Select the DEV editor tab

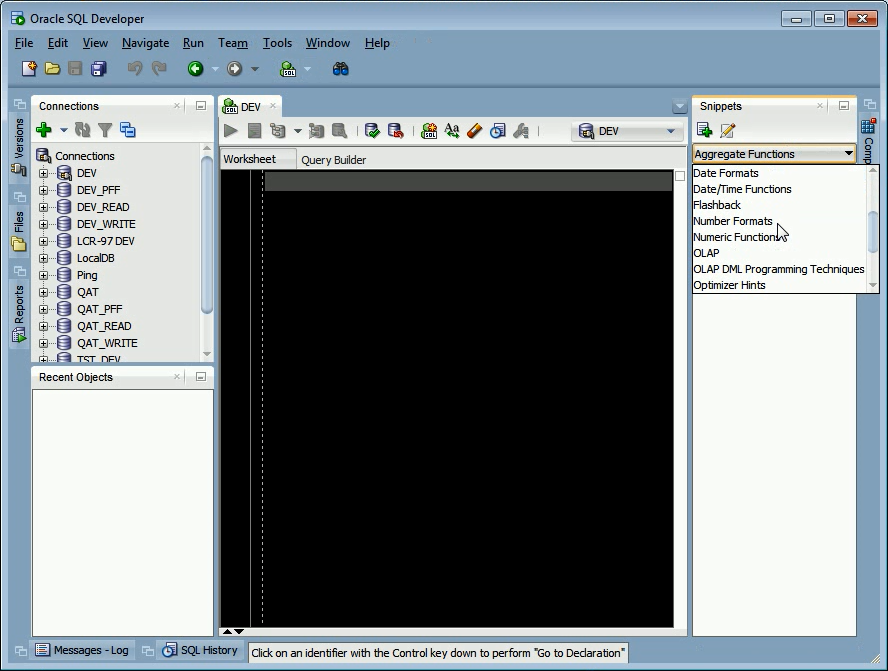[x=251, y=107]
